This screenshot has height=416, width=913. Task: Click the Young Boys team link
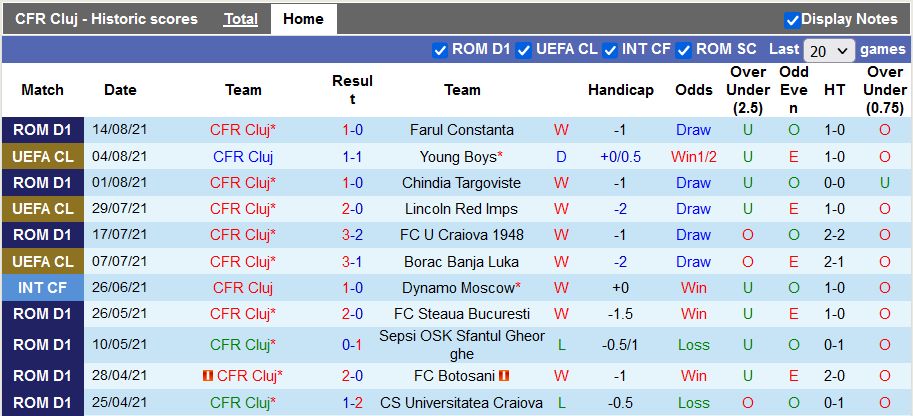point(460,157)
